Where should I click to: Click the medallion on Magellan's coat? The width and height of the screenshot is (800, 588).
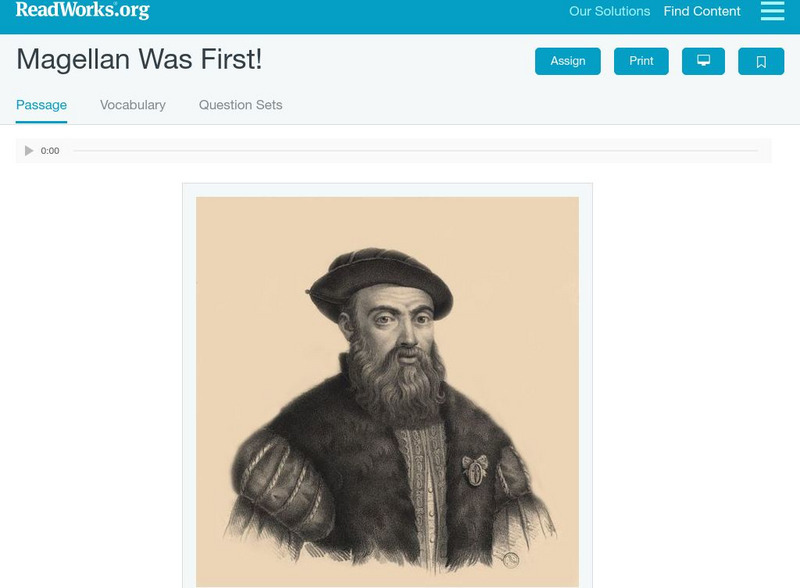click(475, 470)
